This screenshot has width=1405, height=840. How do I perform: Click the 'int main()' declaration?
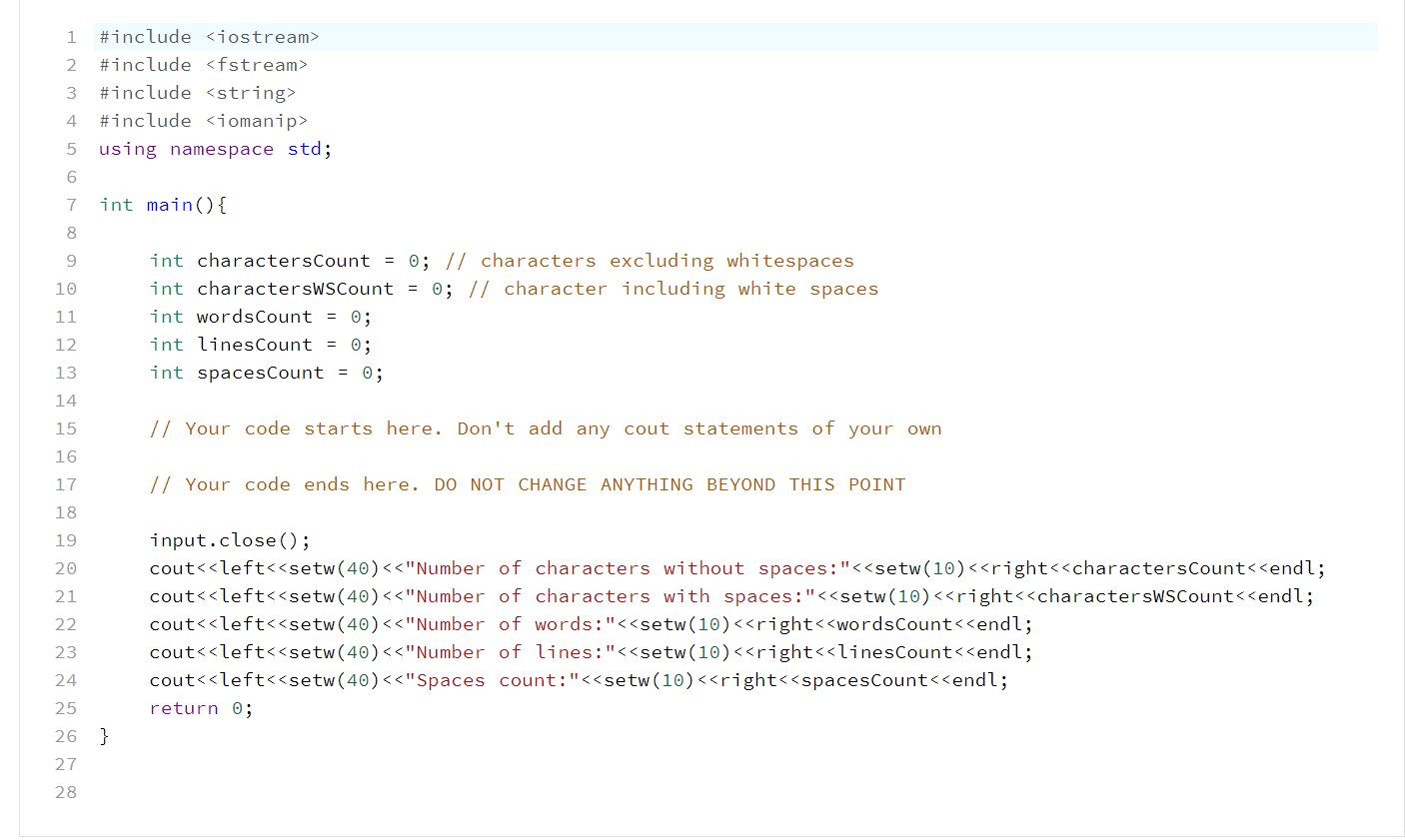click(163, 204)
